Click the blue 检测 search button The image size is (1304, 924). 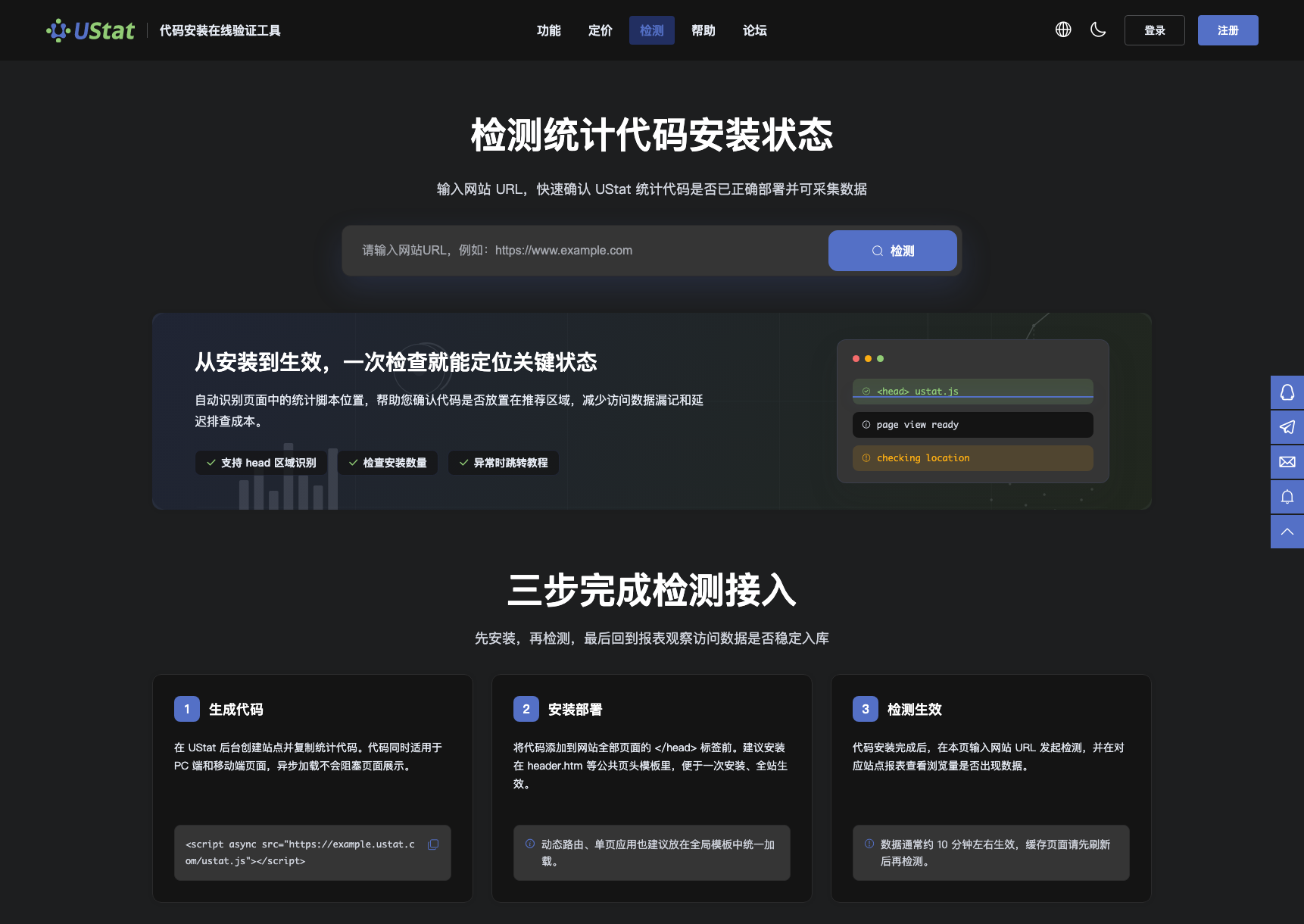point(892,251)
